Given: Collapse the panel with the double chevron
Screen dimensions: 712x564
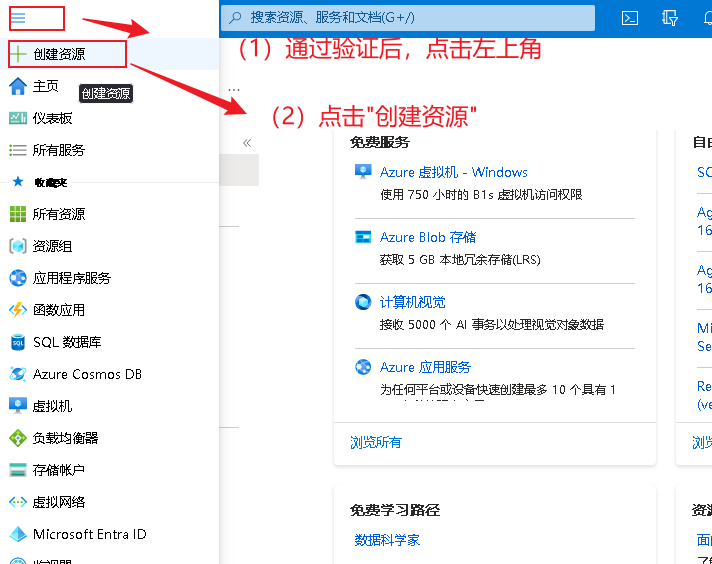Looking at the screenshot, I should pos(247,143).
